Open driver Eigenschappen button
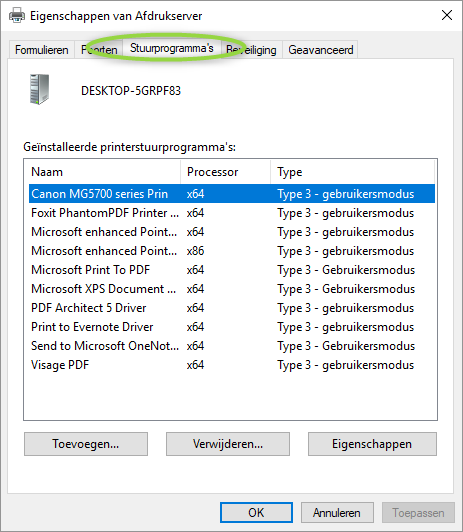463x532 pixels. 372,444
